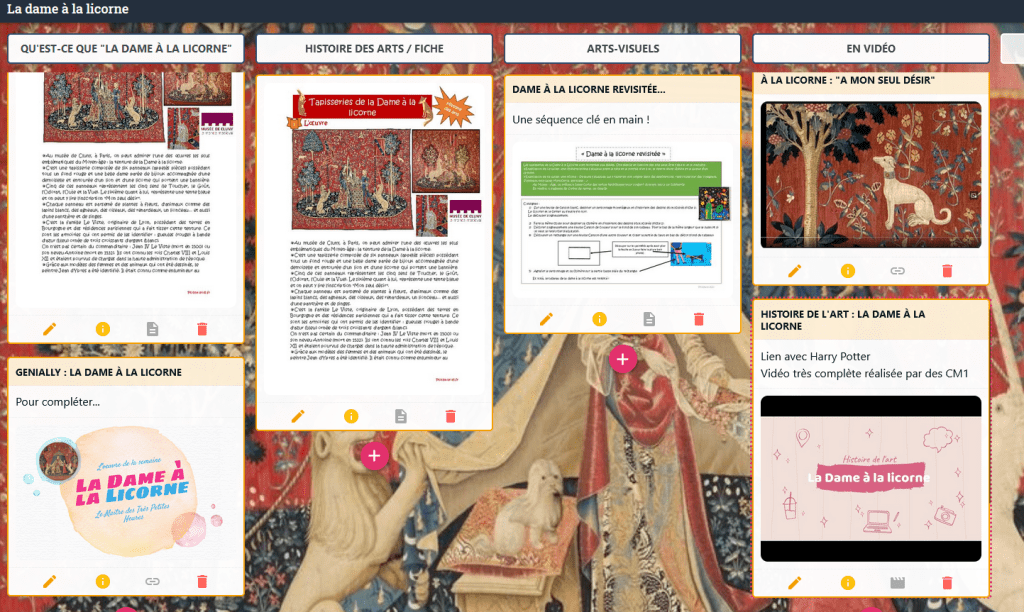Open link icon on A mon seul désir card
1024x612 pixels.
click(x=897, y=270)
